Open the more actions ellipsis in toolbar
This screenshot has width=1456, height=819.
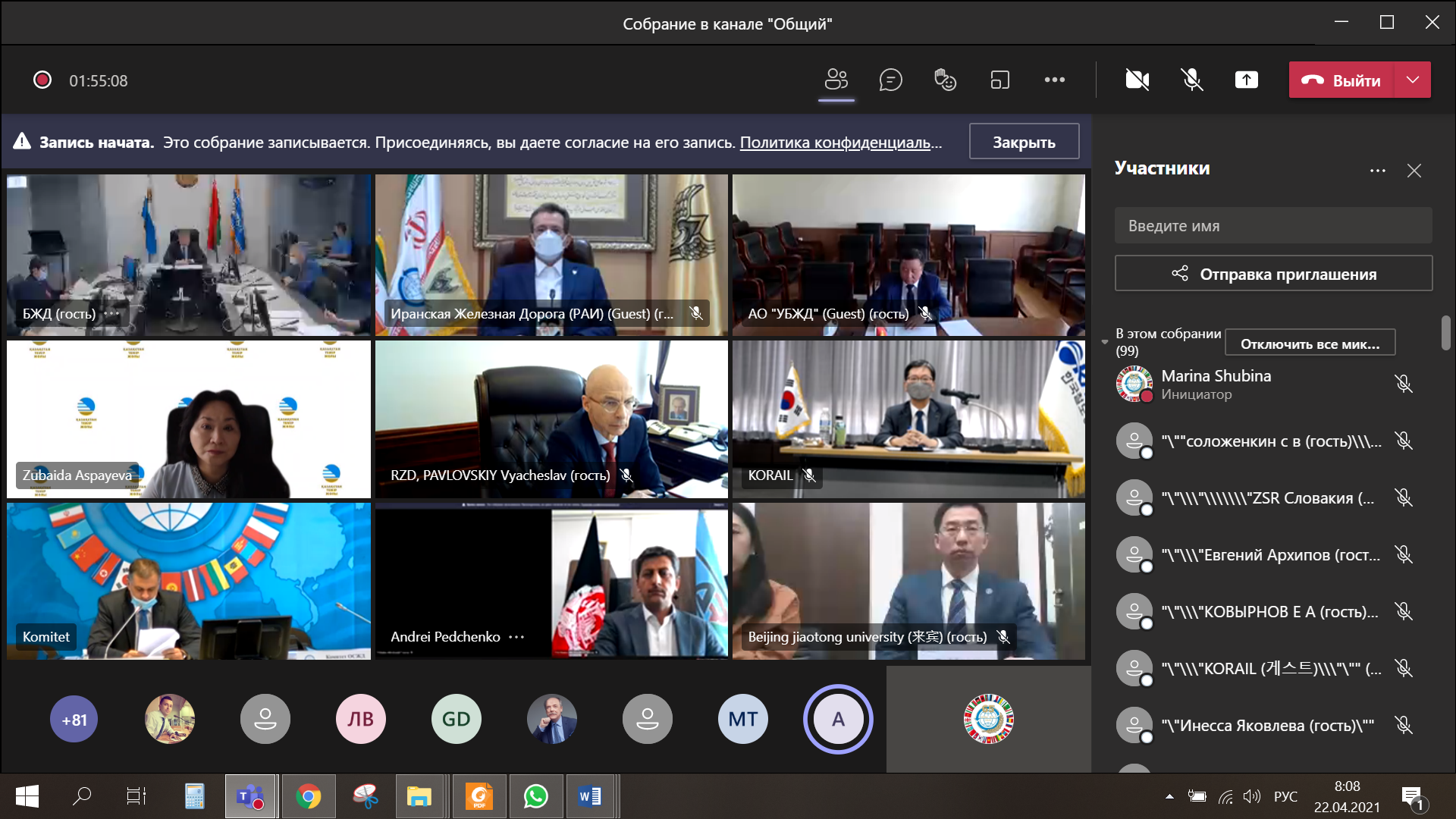point(1055,80)
